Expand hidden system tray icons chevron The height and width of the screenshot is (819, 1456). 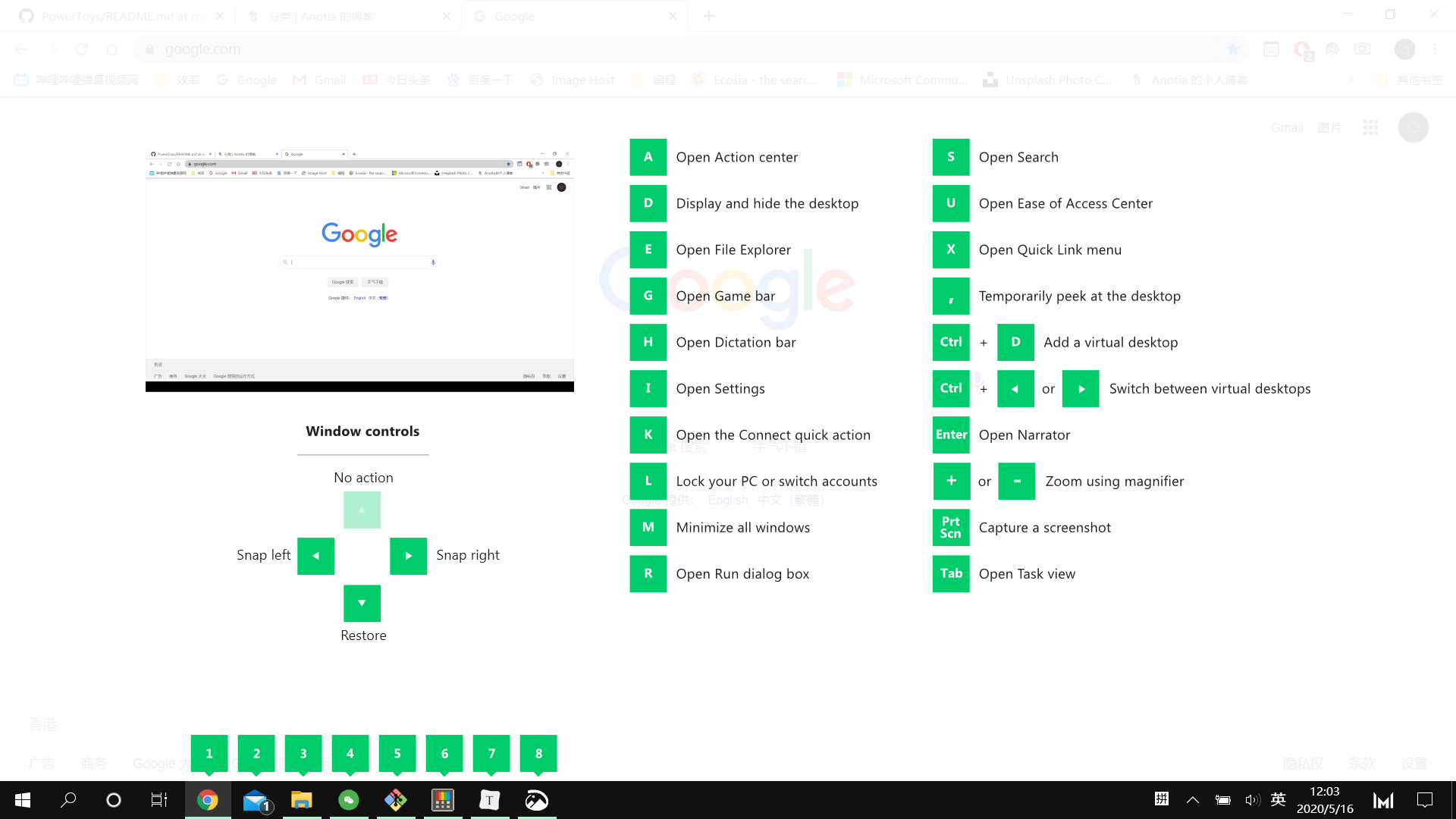pyautogui.click(x=1193, y=800)
